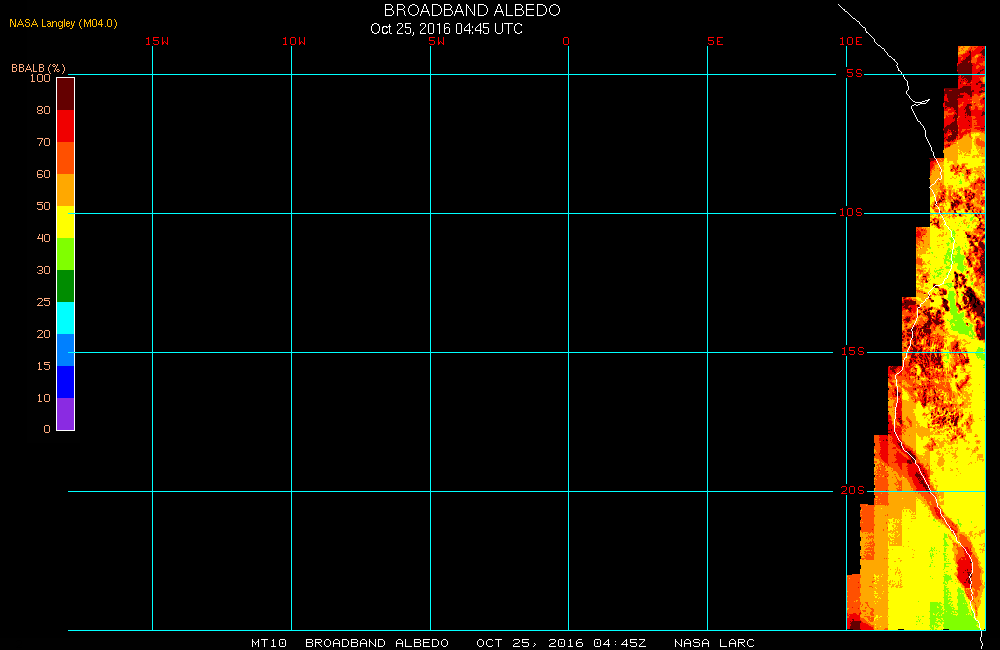The image size is (1000, 650).
Task: Click the 10S latitude label
Action: pos(850,212)
